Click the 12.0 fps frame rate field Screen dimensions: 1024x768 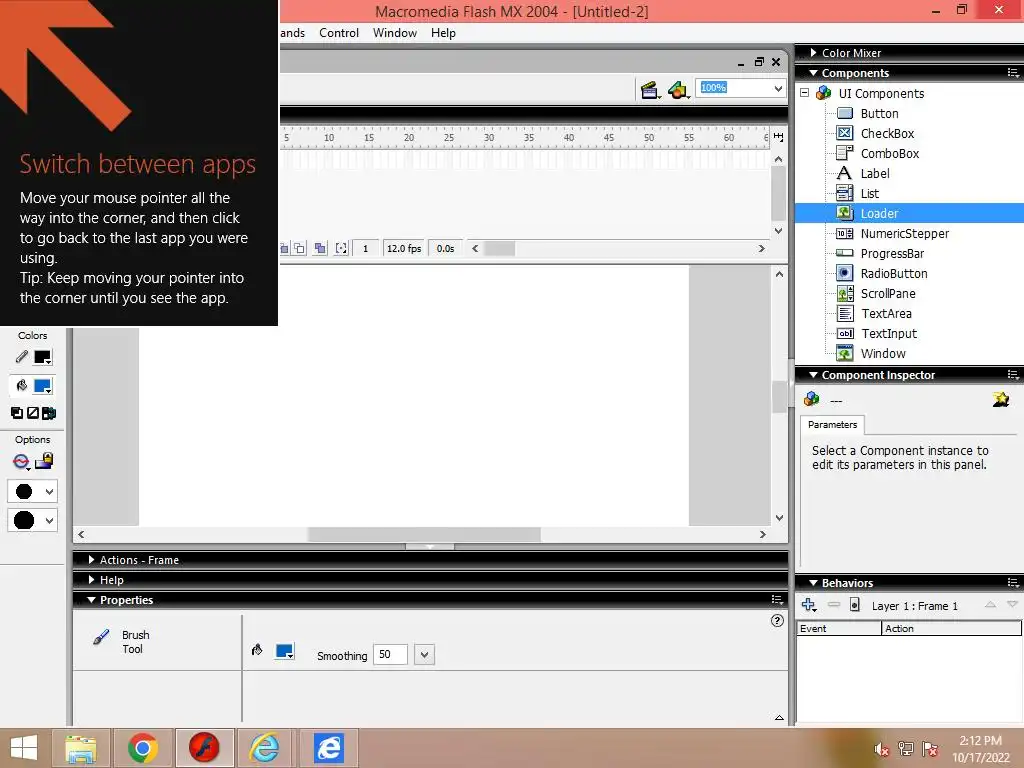[404, 248]
